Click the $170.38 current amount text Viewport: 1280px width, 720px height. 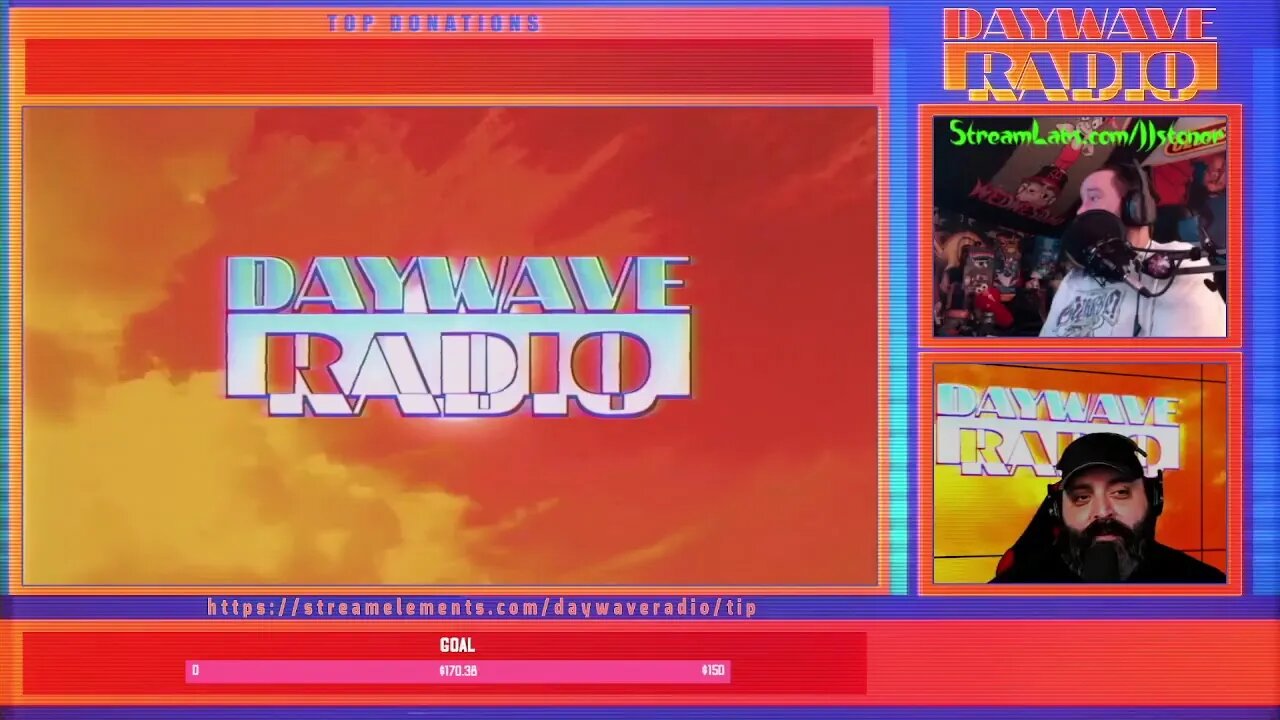point(458,671)
